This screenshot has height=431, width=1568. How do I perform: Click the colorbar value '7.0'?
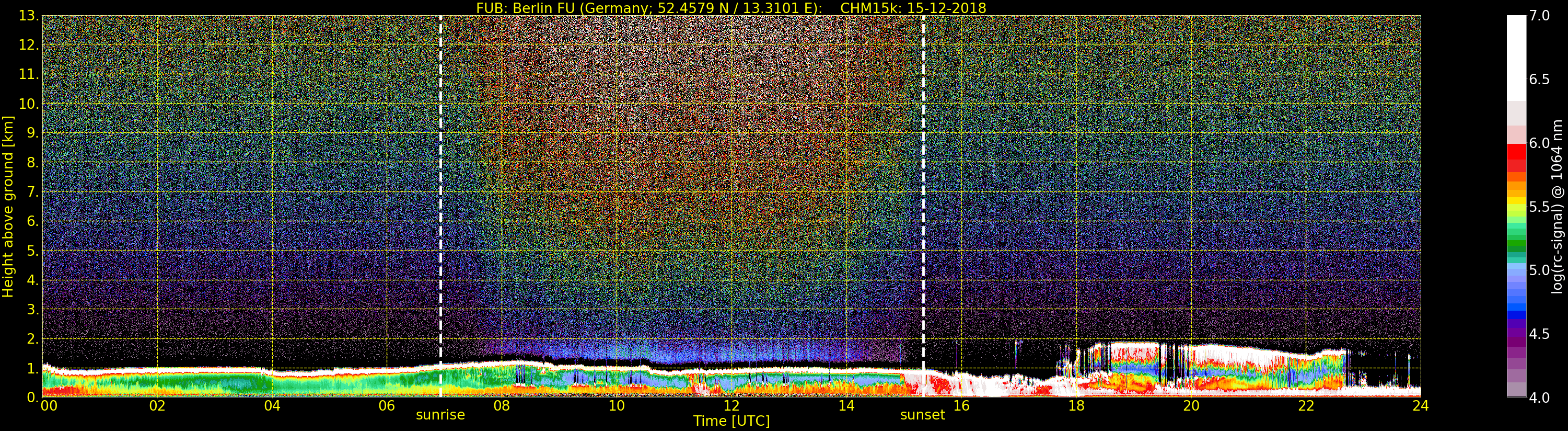[x=1539, y=16]
